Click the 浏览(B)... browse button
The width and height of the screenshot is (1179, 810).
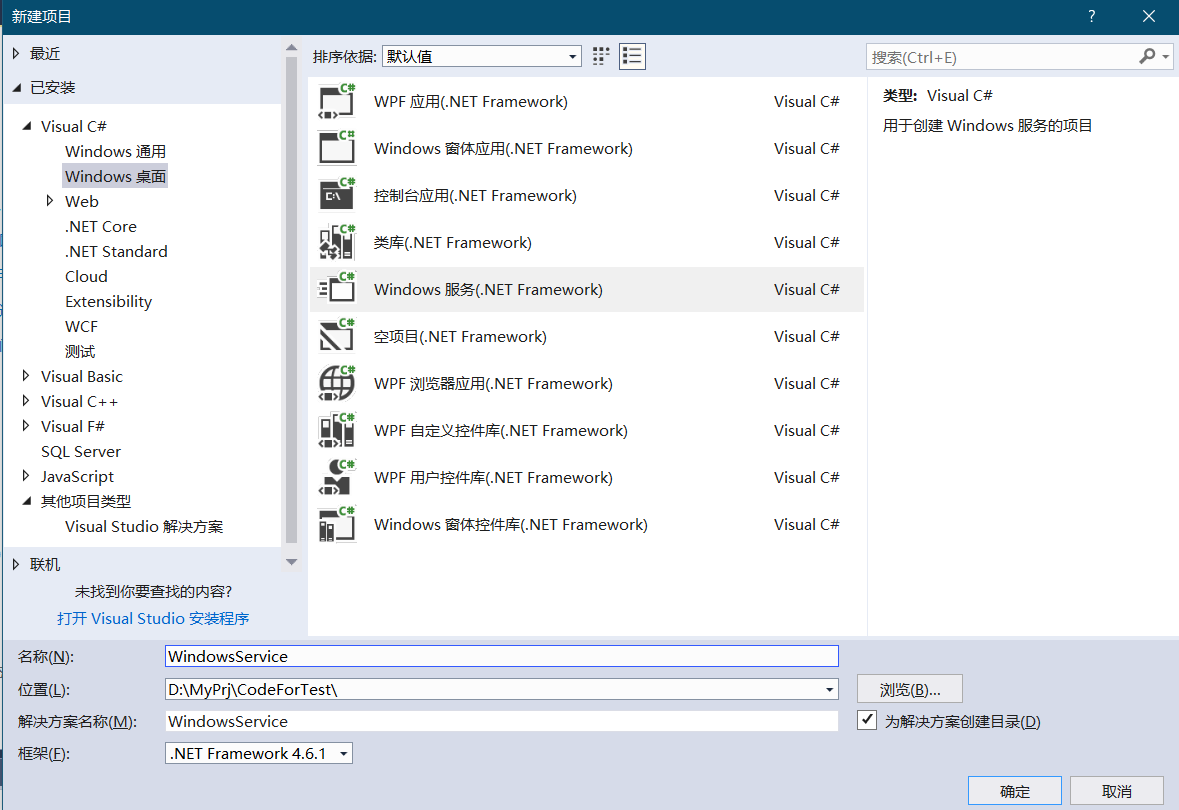pos(910,690)
